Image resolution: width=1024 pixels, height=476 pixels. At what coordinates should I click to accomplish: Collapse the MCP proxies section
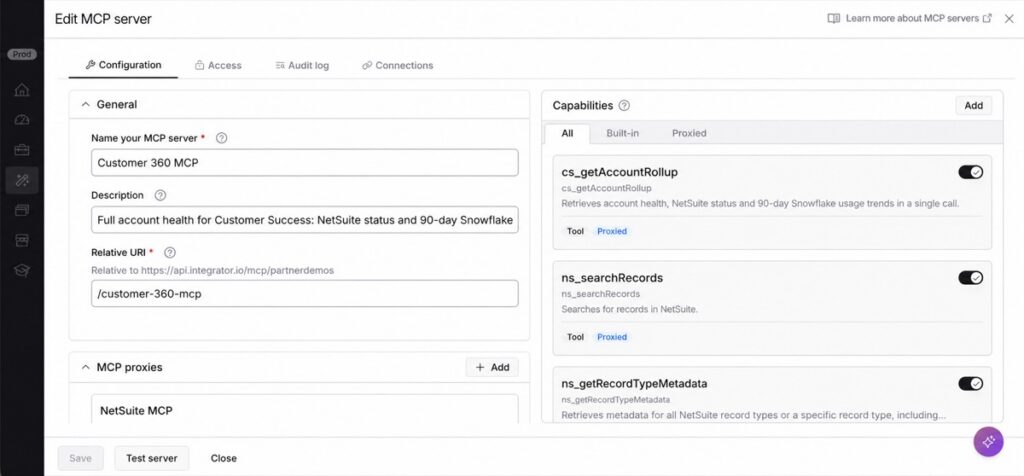coord(86,368)
